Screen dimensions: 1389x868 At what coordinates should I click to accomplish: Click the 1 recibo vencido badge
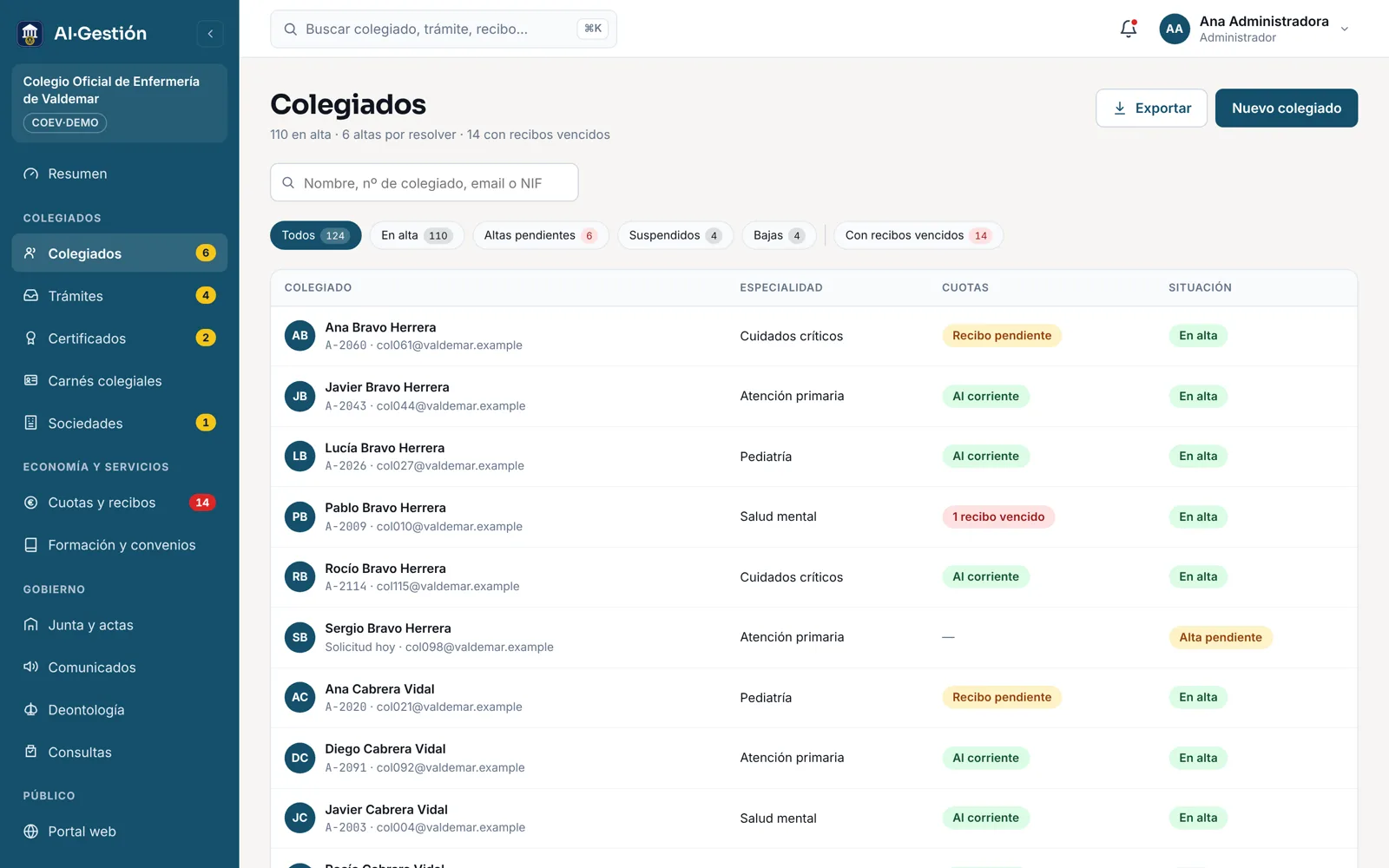(x=998, y=517)
